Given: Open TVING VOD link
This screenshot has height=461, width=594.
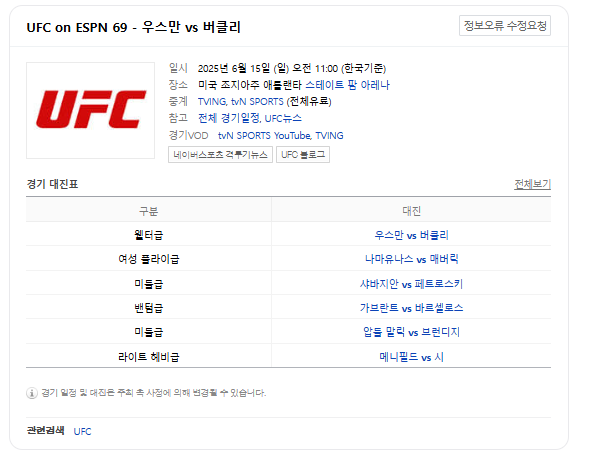Looking at the screenshot, I should 329,136.
